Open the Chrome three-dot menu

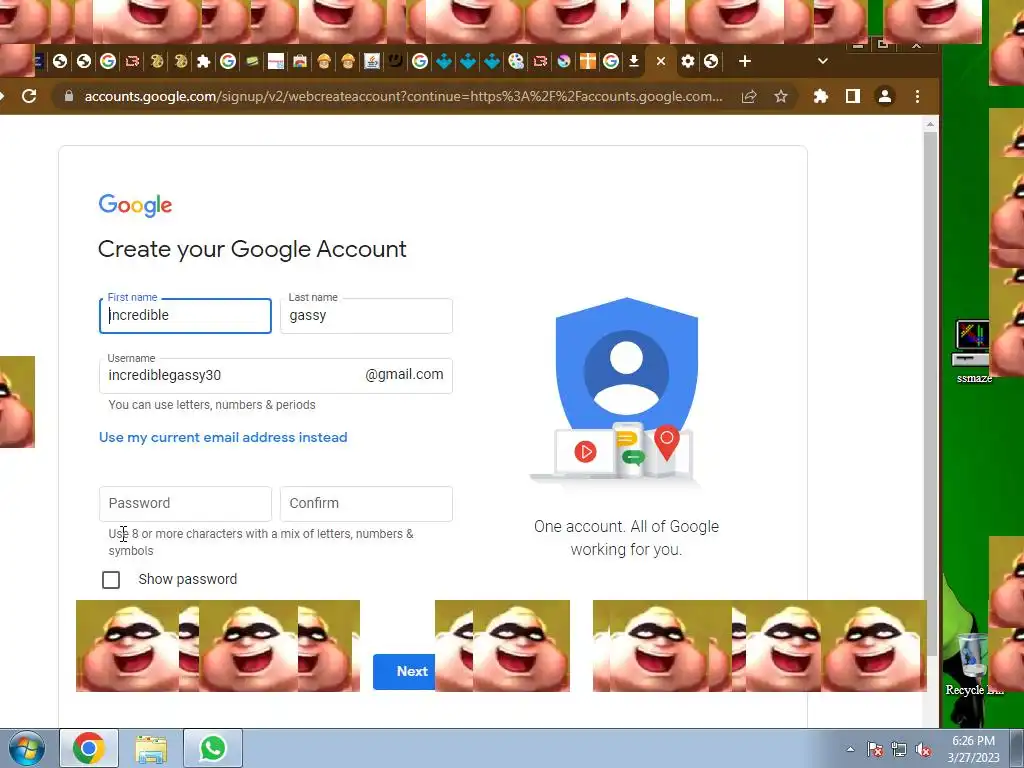tap(918, 97)
